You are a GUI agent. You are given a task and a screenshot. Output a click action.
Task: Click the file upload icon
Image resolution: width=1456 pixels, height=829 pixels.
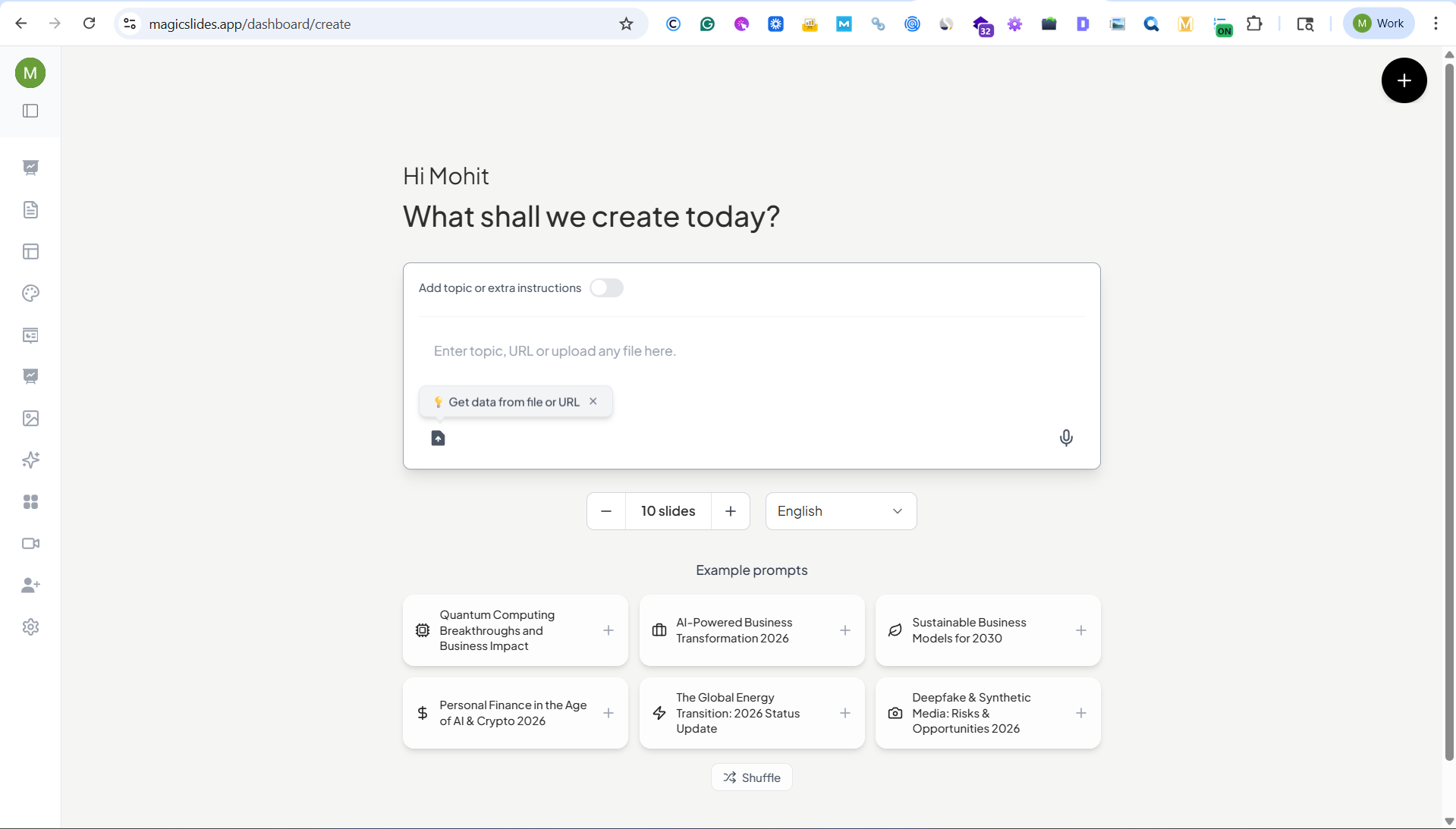coord(438,438)
